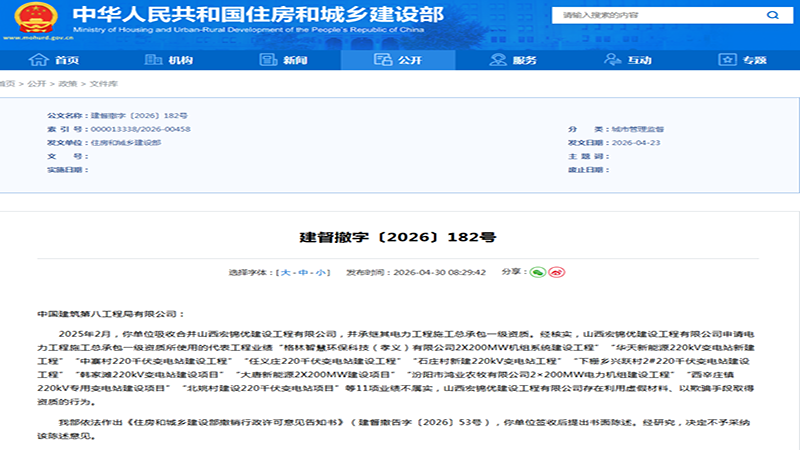Go to 政策 in breadcrumb

click(67, 84)
